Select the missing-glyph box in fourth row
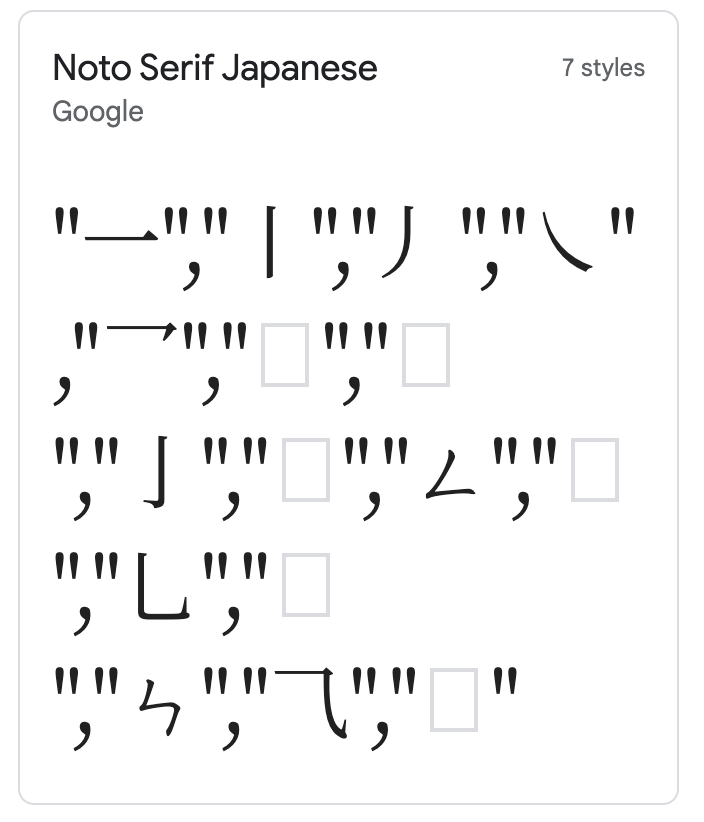The height and width of the screenshot is (822, 704). [x=306, y=585]
